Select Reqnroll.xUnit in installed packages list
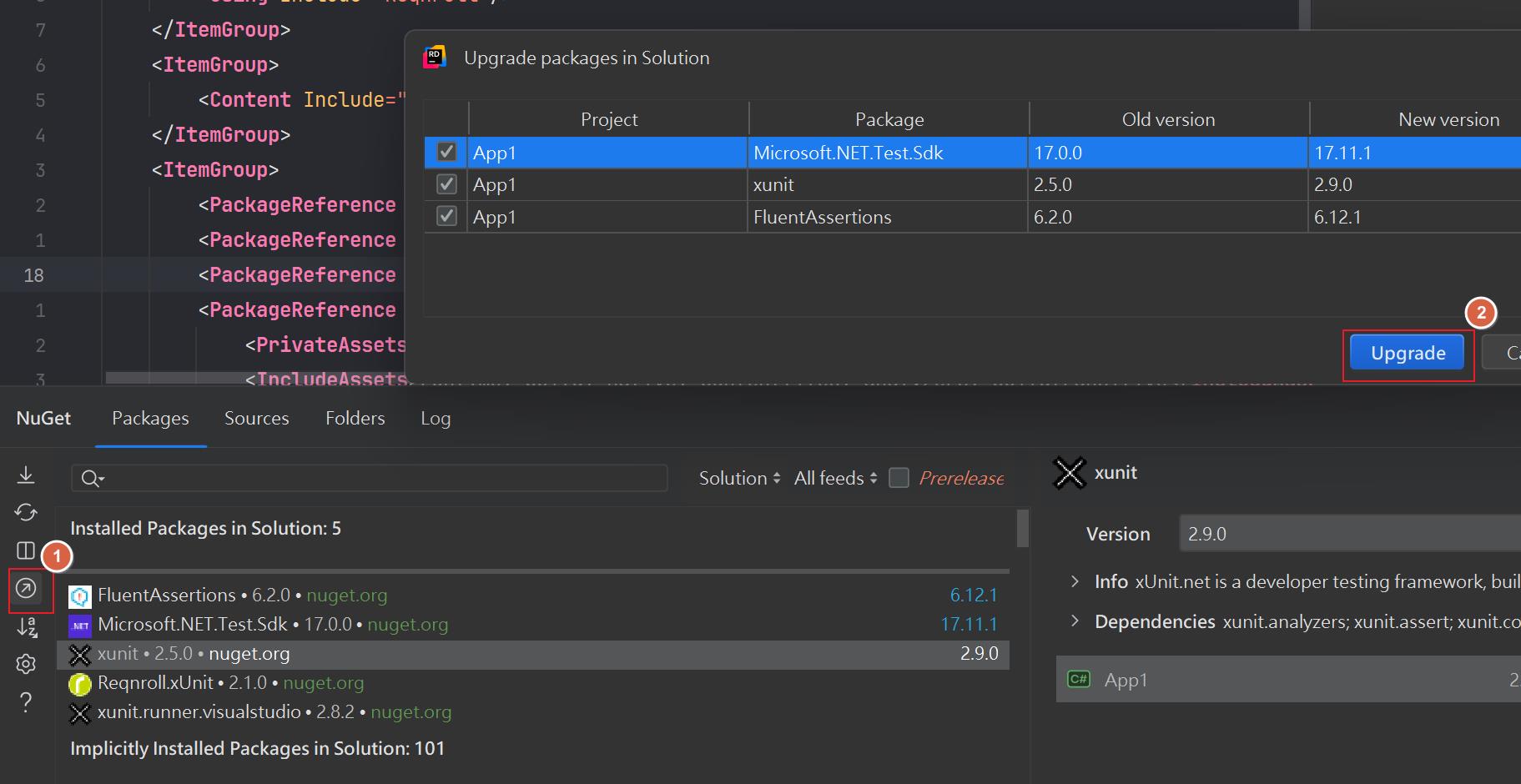Image resolution: width=1521 pixels, height=784 pixels. 156,683
